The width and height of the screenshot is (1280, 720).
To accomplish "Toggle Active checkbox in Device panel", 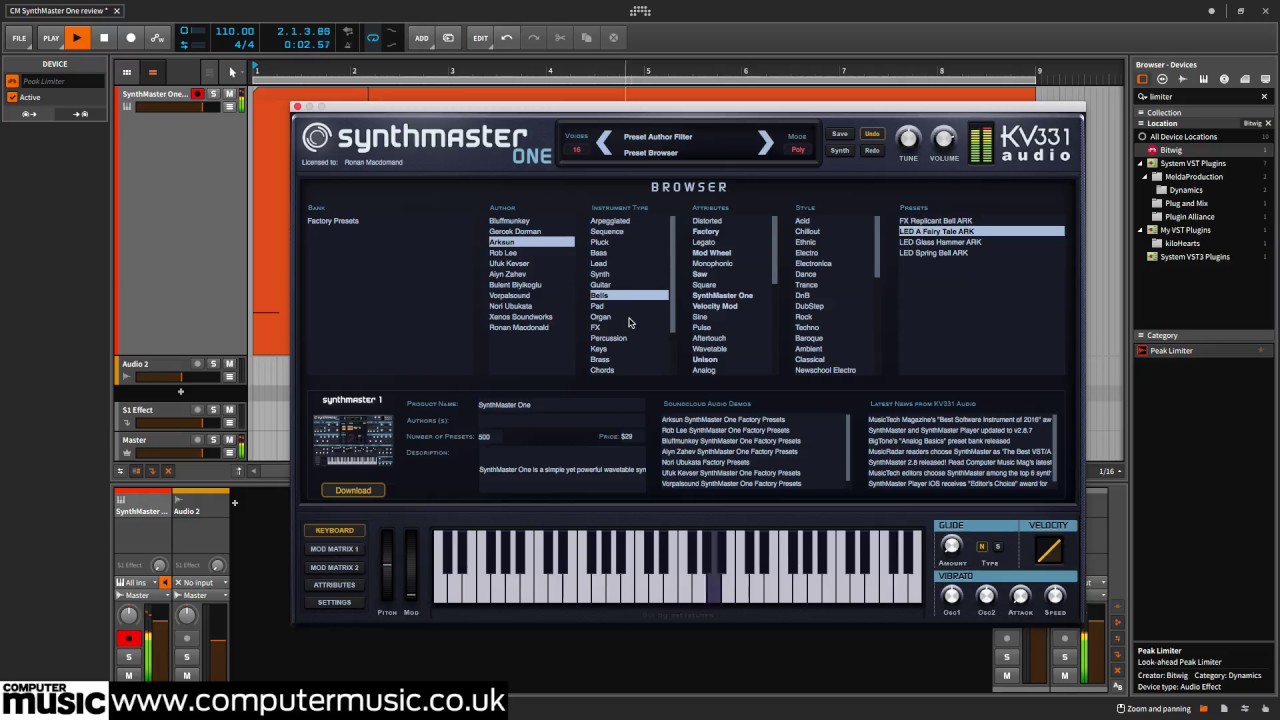I will 12,97.
